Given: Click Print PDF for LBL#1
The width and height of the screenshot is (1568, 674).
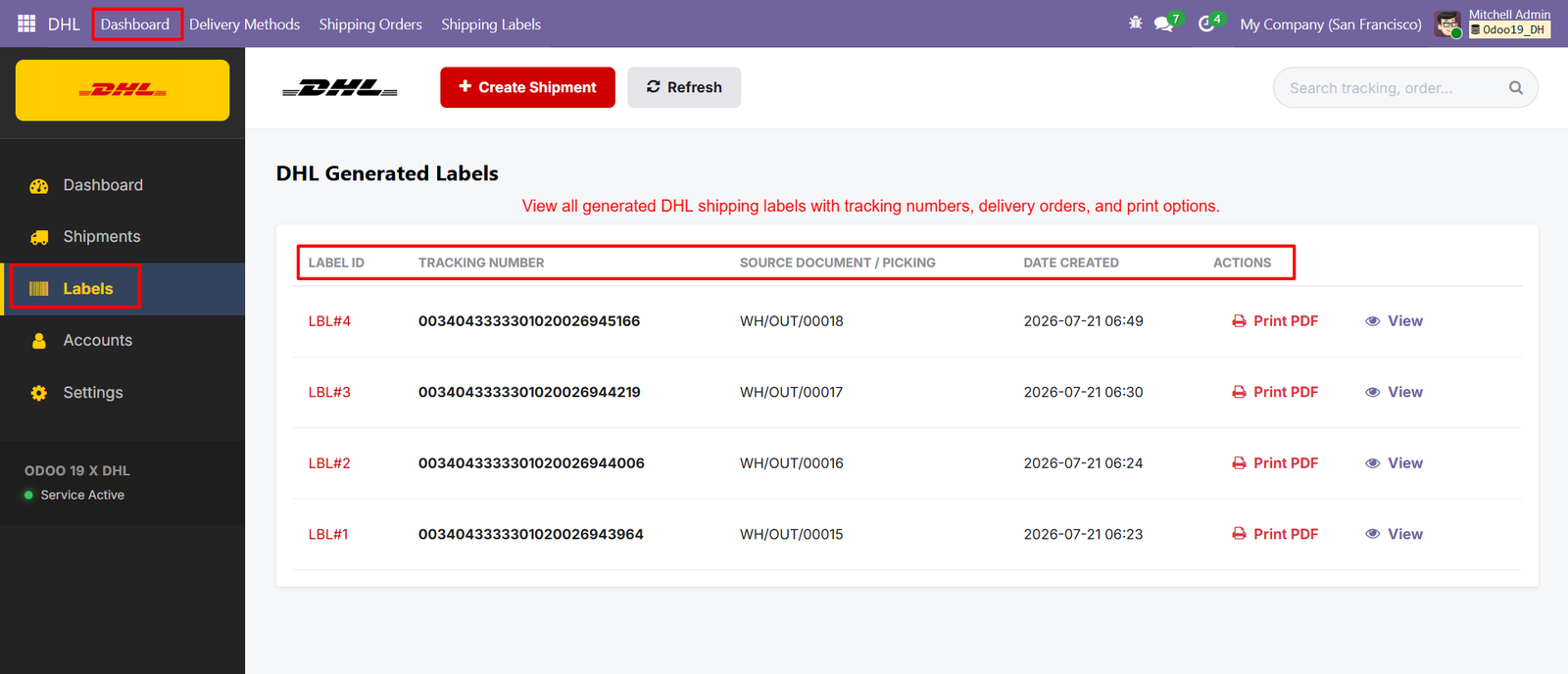Looking at the screenshot, I should 1275,534.
